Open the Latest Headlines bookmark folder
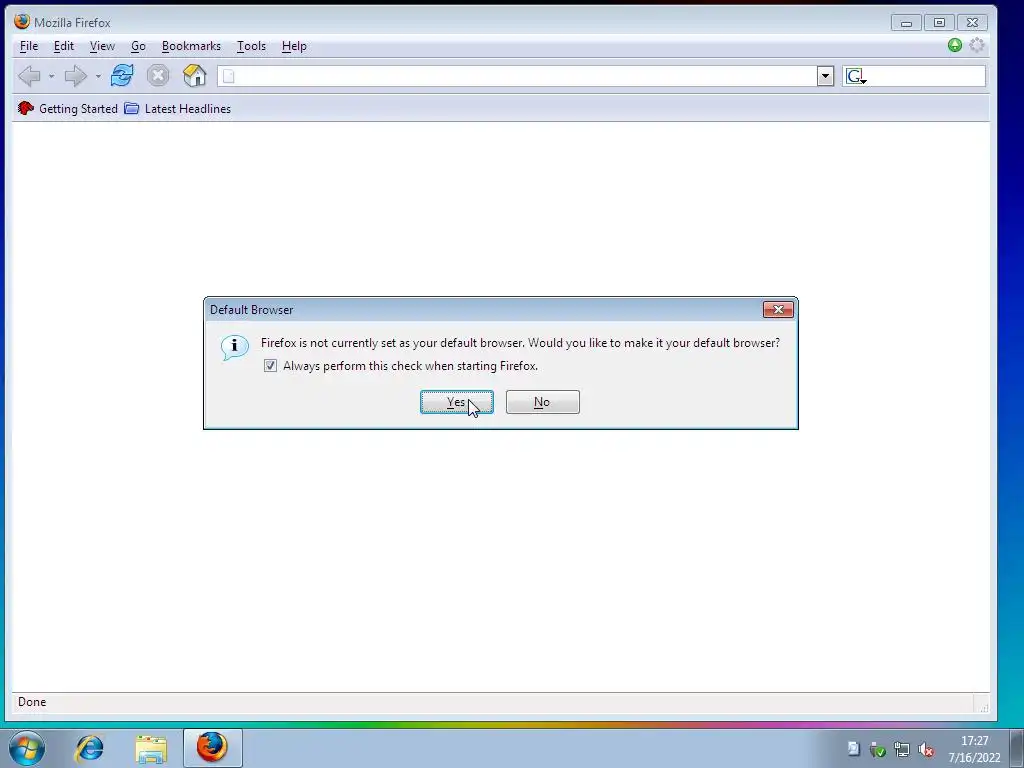The height and width of the screenshot is (768, 1024). click(x=178, y=109)
